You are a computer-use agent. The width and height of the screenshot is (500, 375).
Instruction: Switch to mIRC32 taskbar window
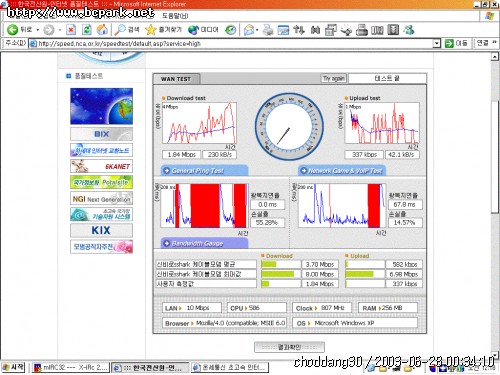[71, 368]
